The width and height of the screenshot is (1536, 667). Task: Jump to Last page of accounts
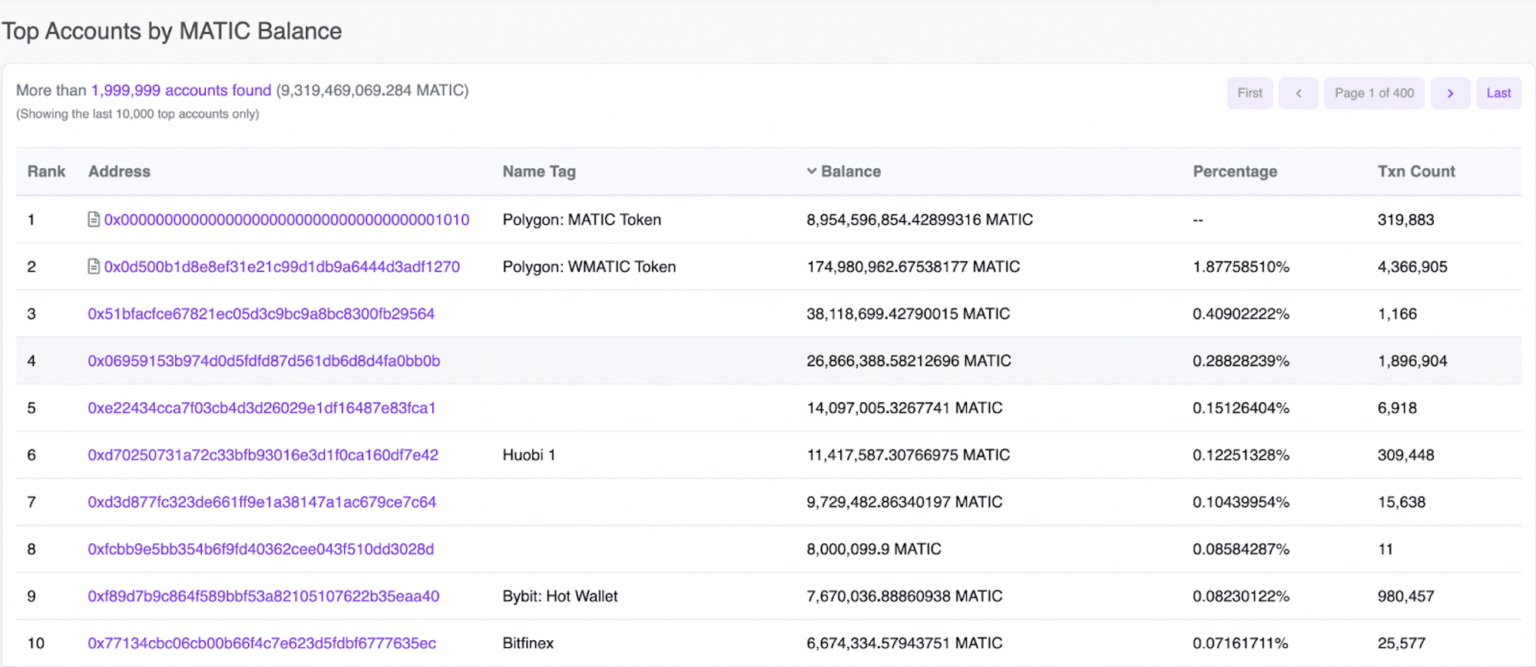tap(1498, 93)
